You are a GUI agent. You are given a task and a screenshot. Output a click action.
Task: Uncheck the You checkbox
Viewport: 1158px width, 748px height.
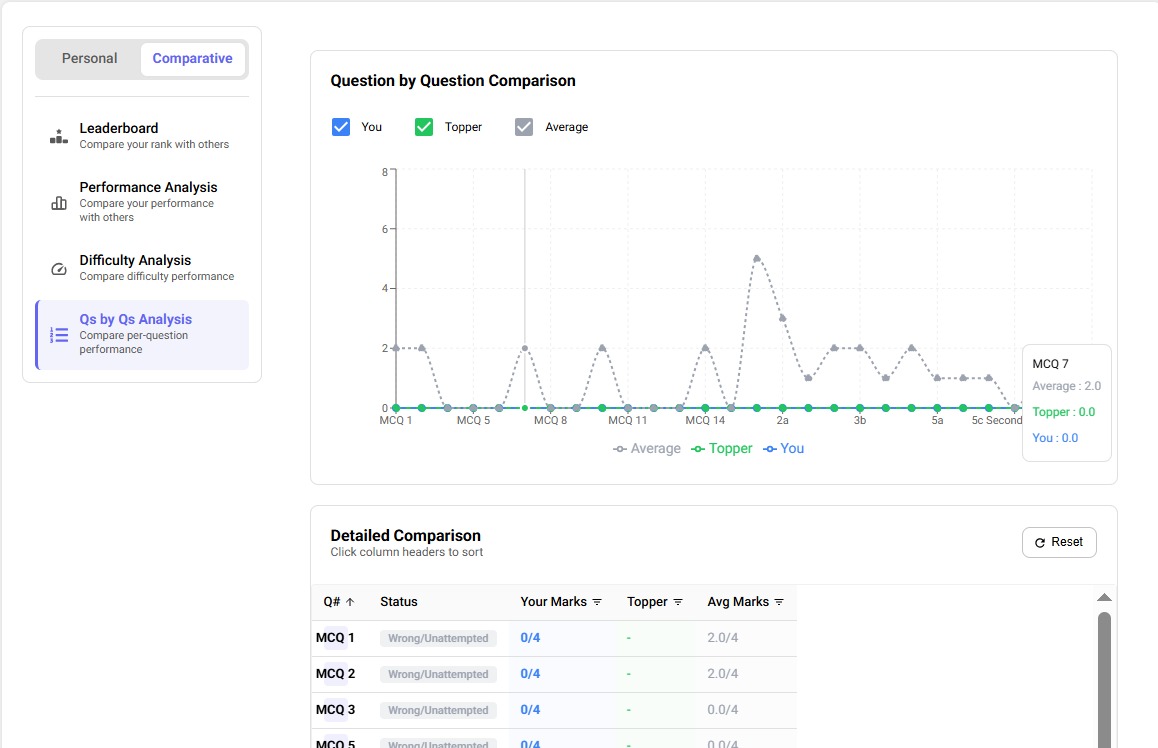pos(340,127)
